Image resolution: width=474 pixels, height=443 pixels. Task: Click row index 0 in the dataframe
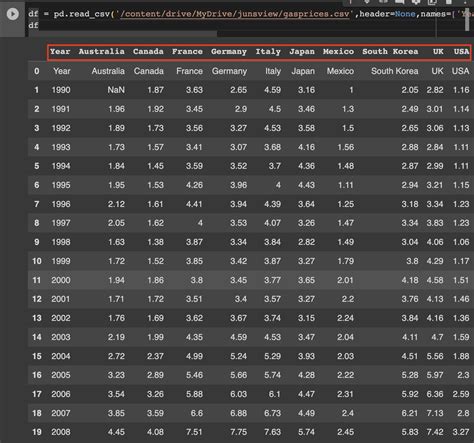37,71
